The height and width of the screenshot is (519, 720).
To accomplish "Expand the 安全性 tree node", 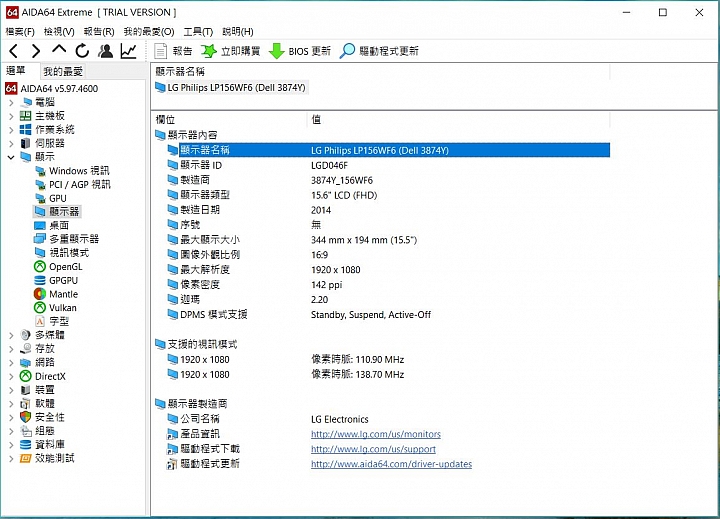I will pos(11,417).
